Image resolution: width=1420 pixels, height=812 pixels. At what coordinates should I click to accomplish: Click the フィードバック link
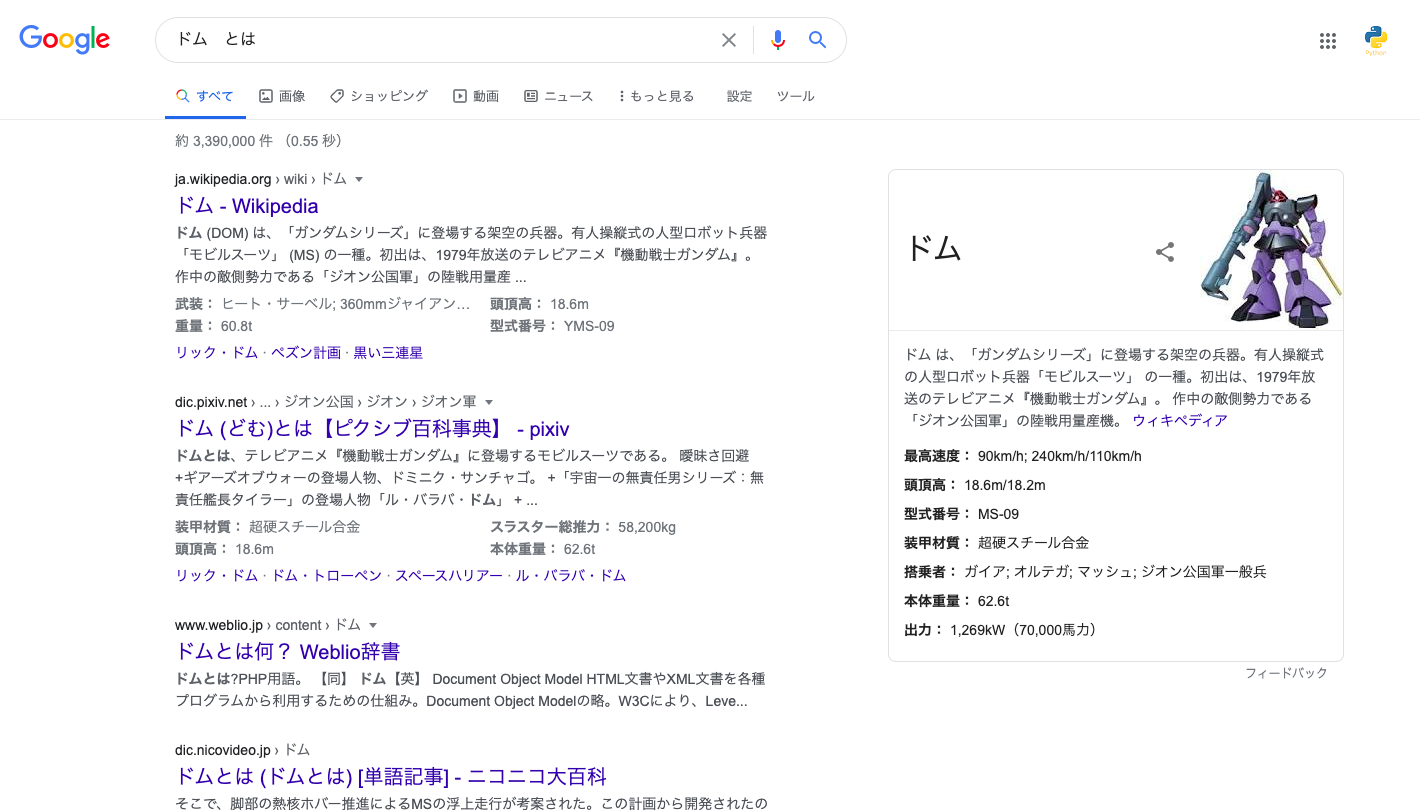coord(1286,673)
